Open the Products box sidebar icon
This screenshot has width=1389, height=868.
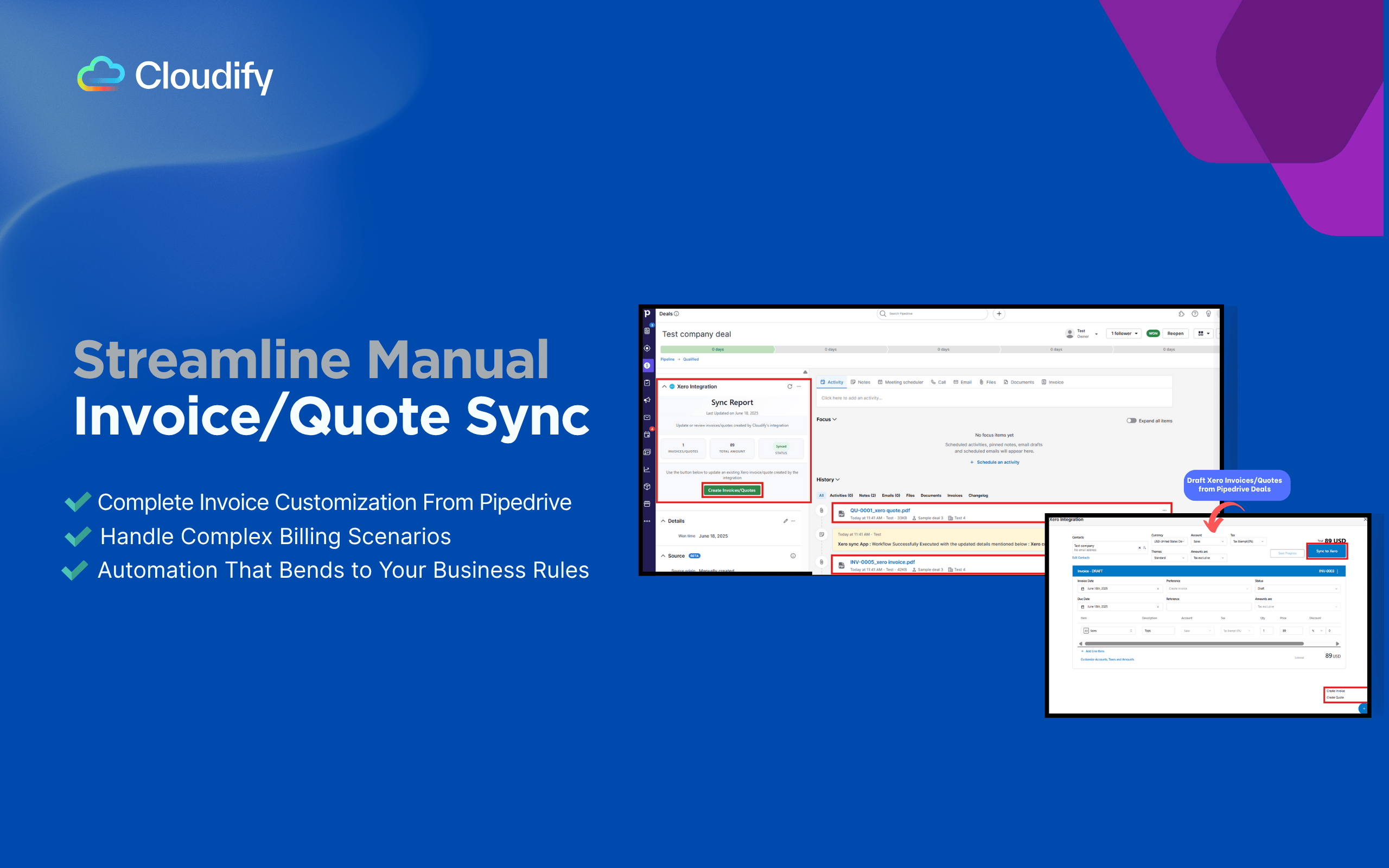(x=647, y=487)
